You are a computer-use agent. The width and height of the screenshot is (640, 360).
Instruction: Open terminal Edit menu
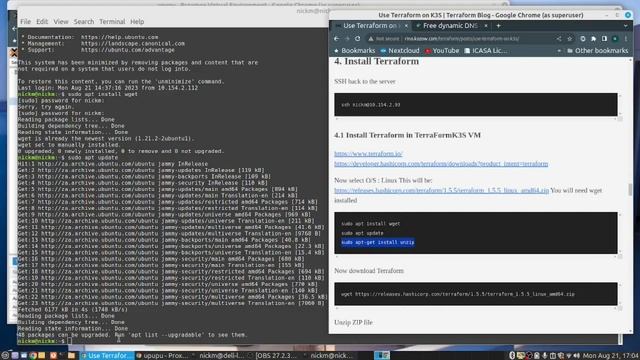(42, 22)
